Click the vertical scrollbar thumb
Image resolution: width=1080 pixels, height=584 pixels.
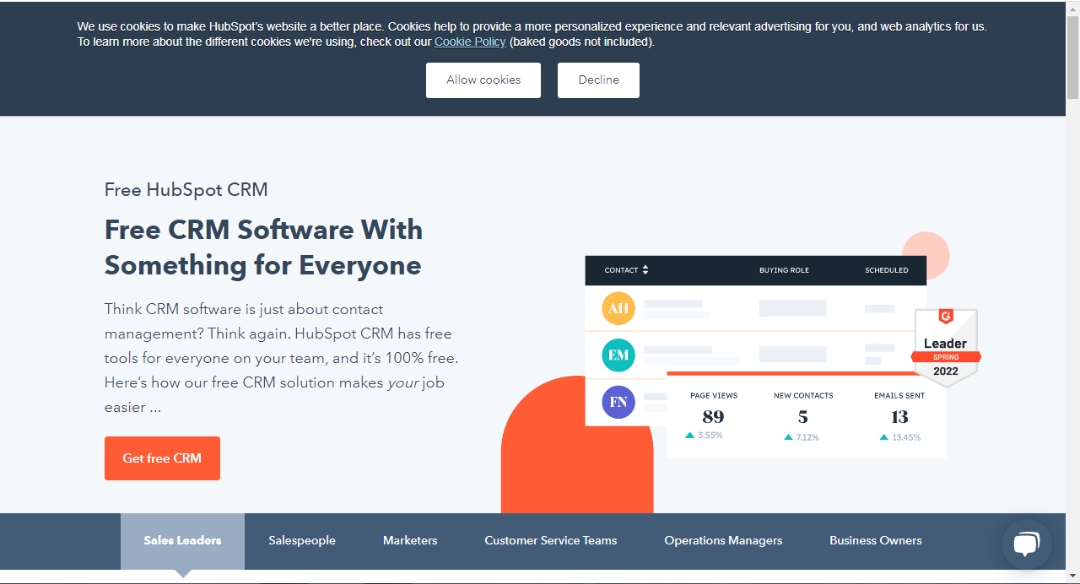coord(1072,56)
